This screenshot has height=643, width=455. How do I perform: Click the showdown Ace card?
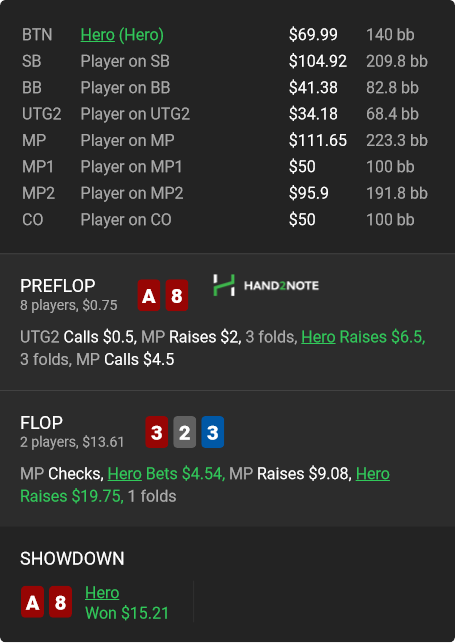click(x=32, y=602)
